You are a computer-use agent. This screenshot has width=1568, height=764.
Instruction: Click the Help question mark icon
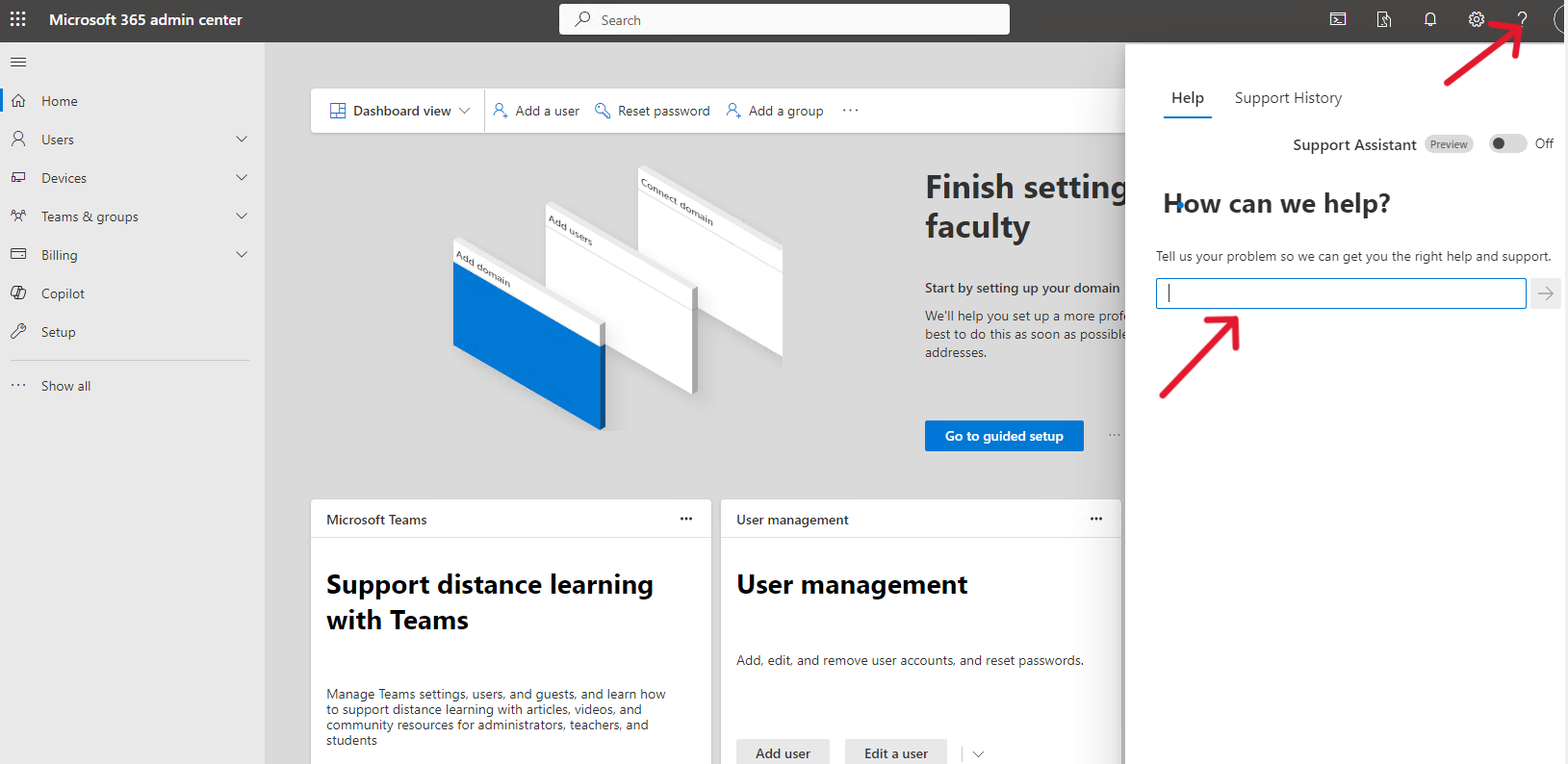[1523, 19]
